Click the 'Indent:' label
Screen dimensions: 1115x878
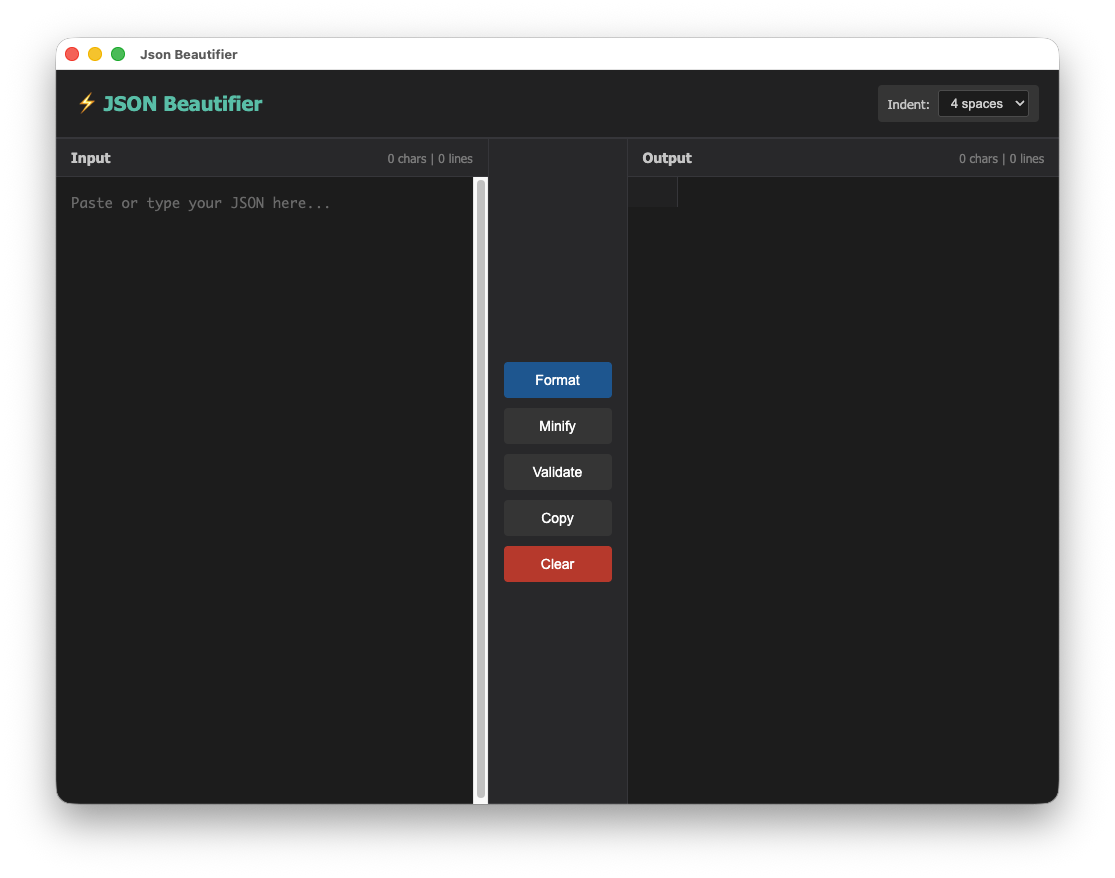coord(908,104)
